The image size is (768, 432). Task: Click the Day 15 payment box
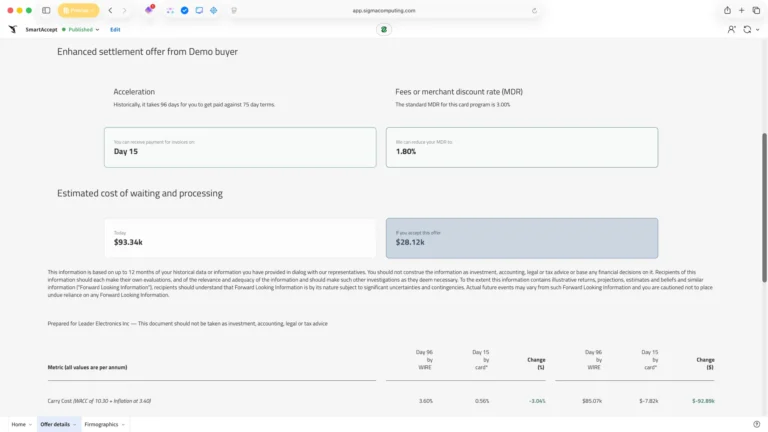[x=240, y=147]
